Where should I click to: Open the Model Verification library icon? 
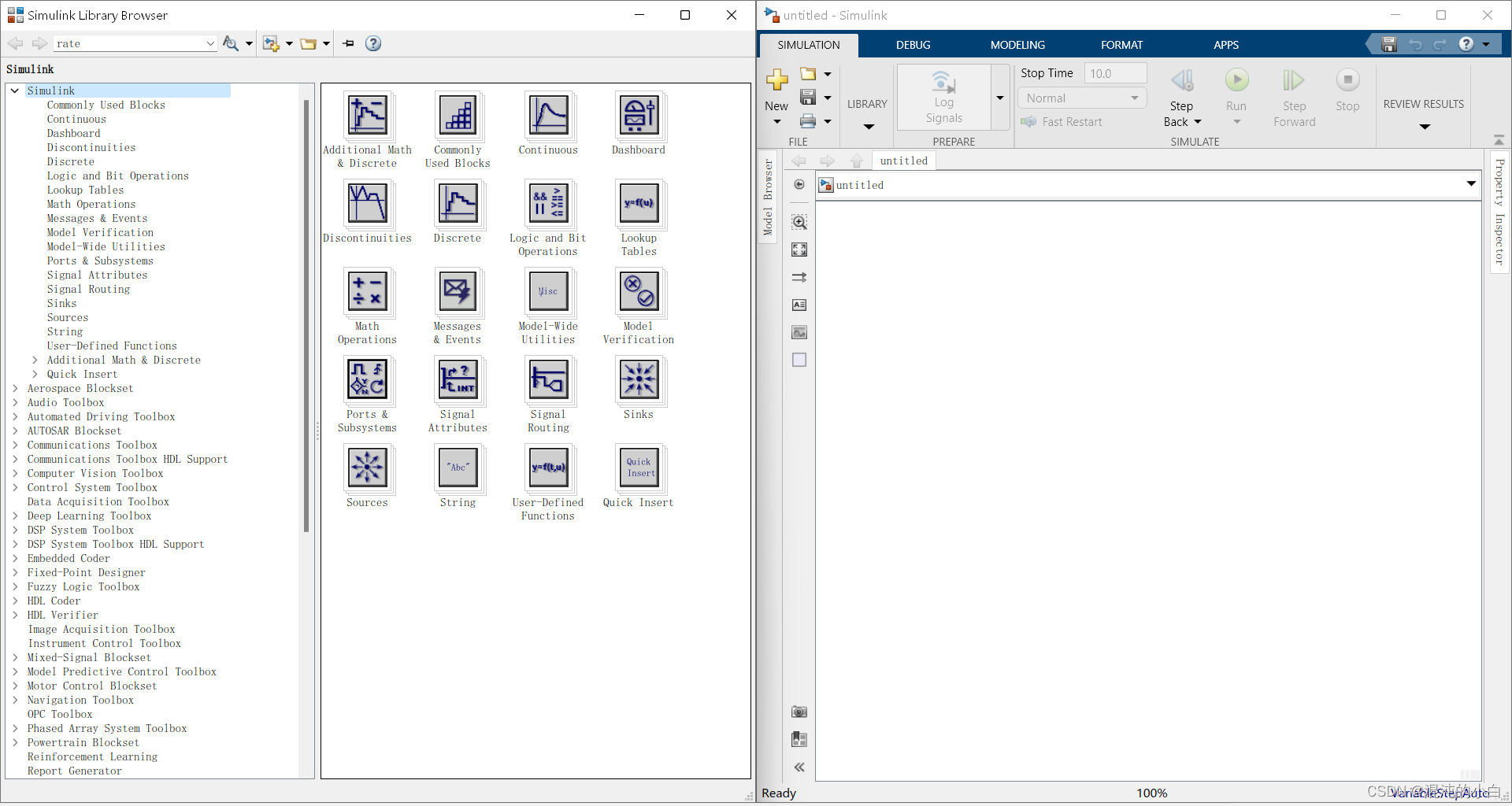[639, 292]
